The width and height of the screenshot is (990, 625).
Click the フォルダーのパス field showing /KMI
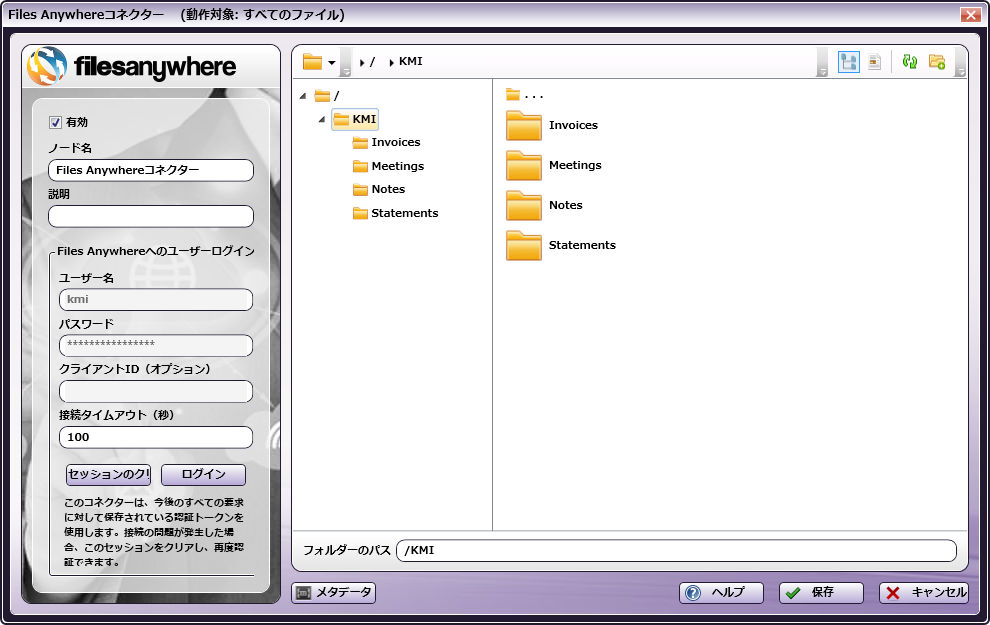676,551
